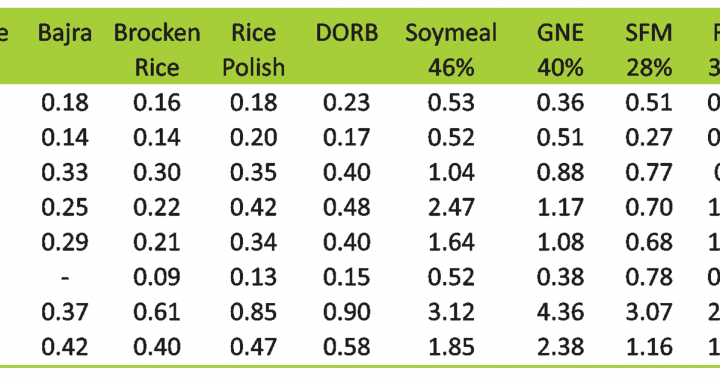
Task: Select the 2.47 value under Soymeal
Action: (x=451, y=207)
